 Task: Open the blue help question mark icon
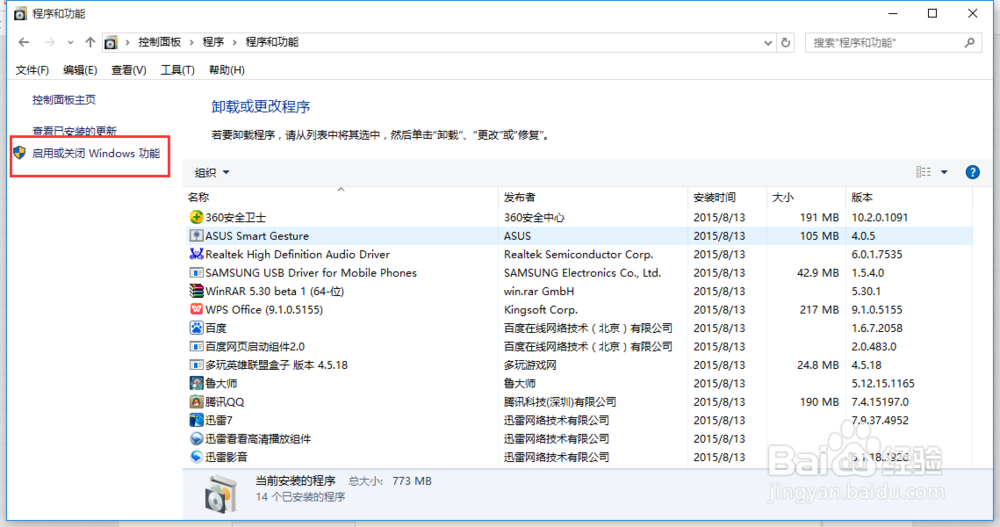coord(973,172)
